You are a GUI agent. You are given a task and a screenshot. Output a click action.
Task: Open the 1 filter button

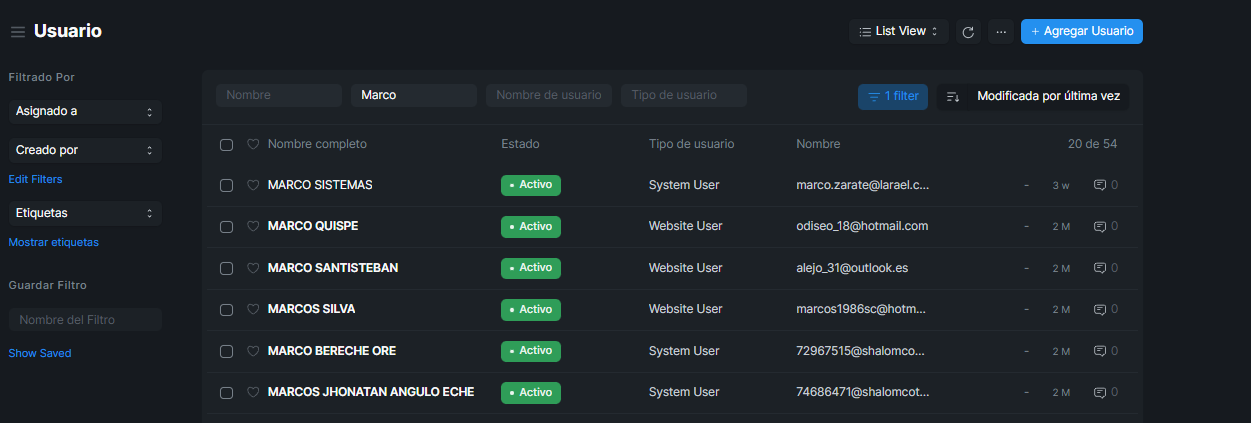[x=892, y=97]
